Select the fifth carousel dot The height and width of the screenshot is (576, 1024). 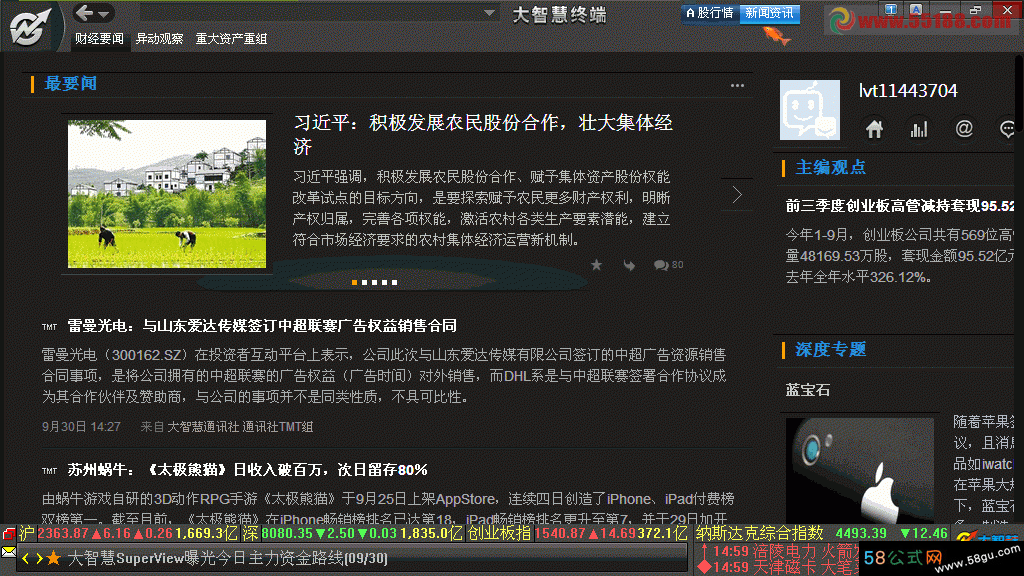point(394,282)
